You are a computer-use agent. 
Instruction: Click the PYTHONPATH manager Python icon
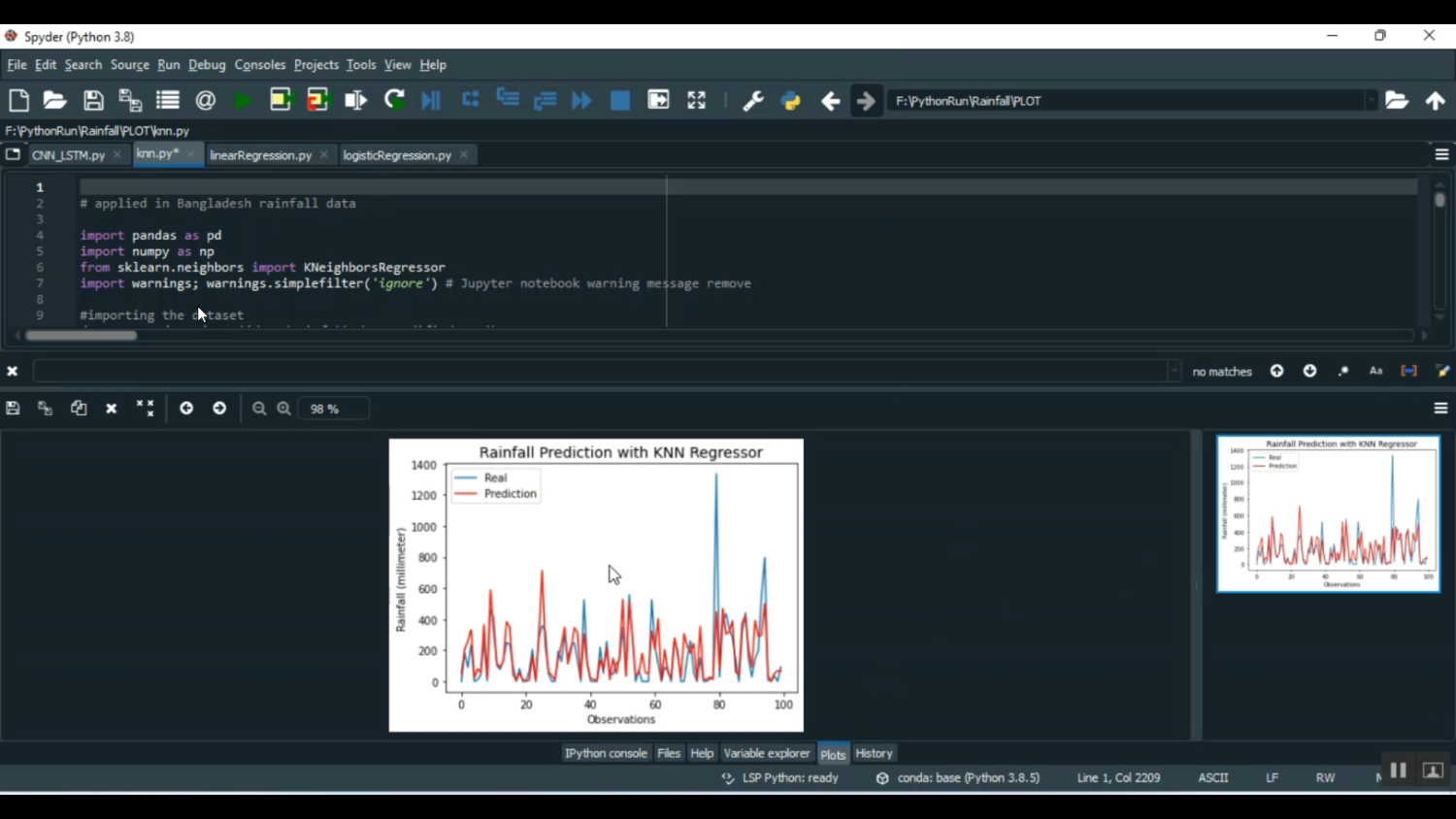(x=791, y=101)
